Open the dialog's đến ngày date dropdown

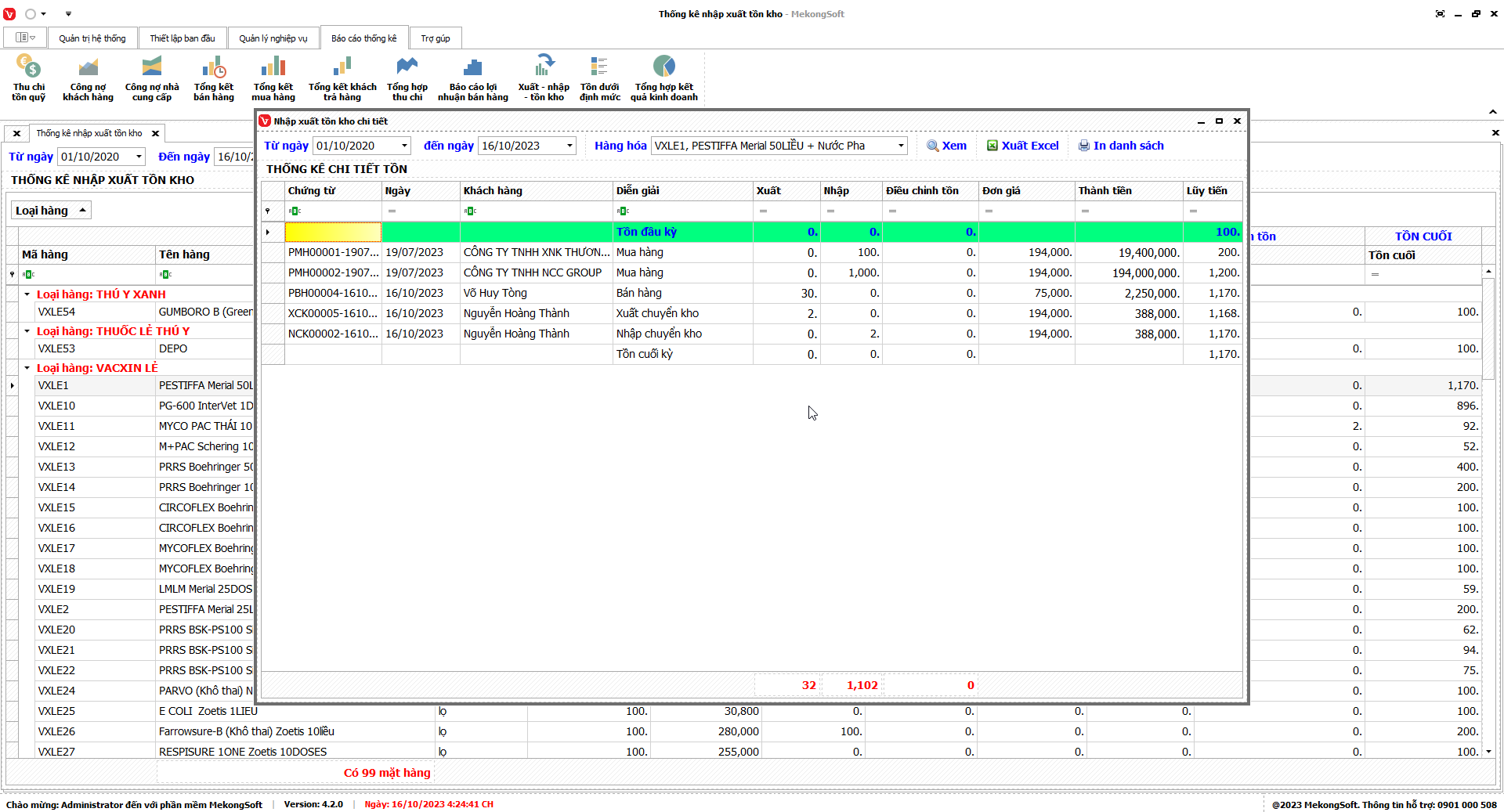[x=569, y=146]
